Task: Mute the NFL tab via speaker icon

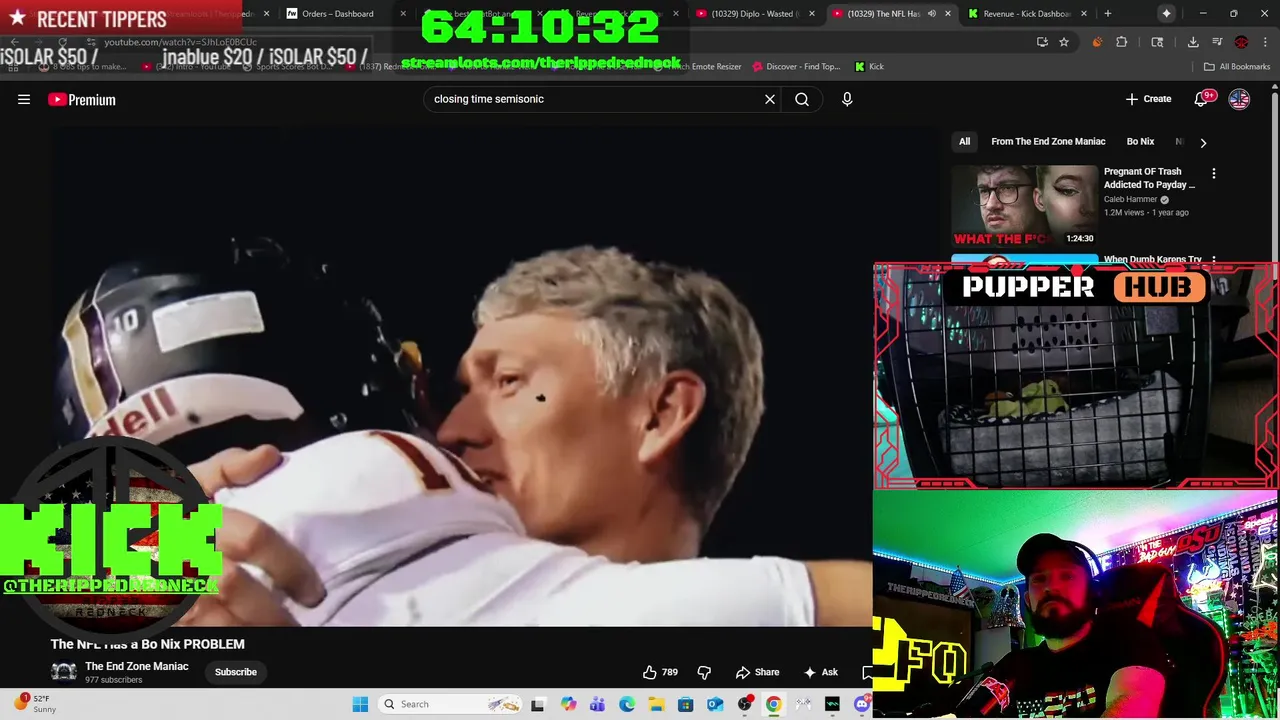Action: [931, 14]
